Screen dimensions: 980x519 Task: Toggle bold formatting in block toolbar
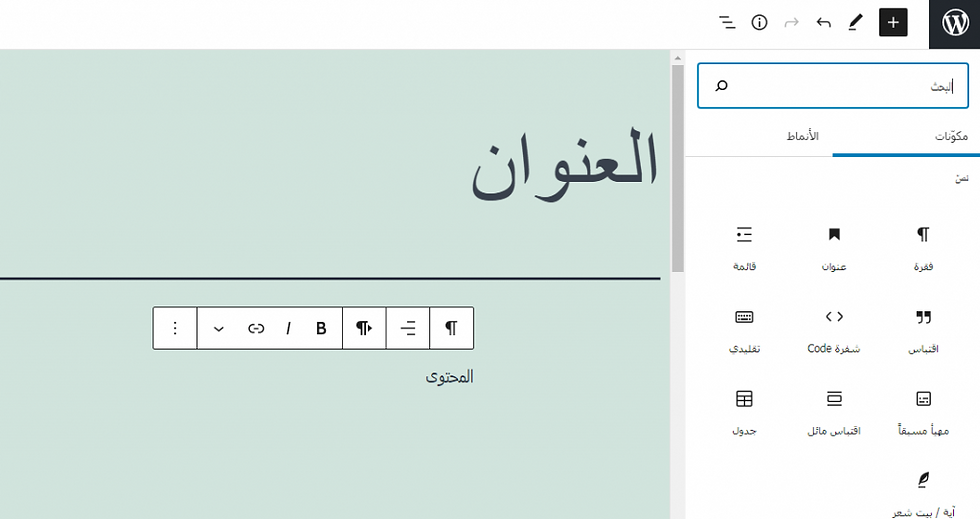click(321, 328)
